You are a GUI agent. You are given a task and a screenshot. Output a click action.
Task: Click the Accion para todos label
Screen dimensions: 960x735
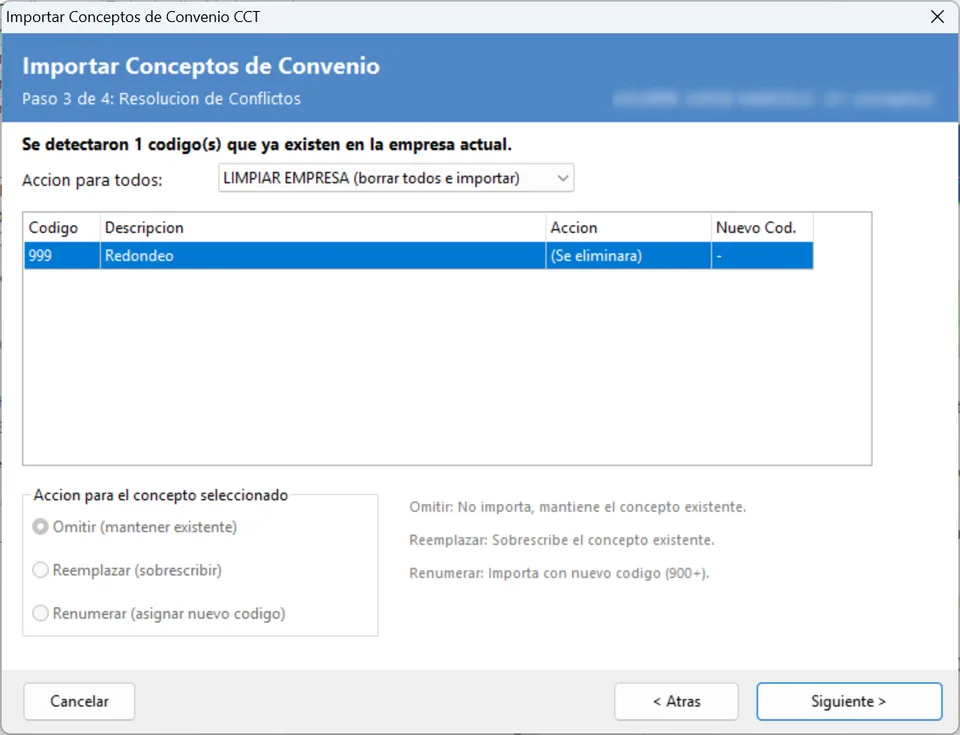tap(92, 180)
